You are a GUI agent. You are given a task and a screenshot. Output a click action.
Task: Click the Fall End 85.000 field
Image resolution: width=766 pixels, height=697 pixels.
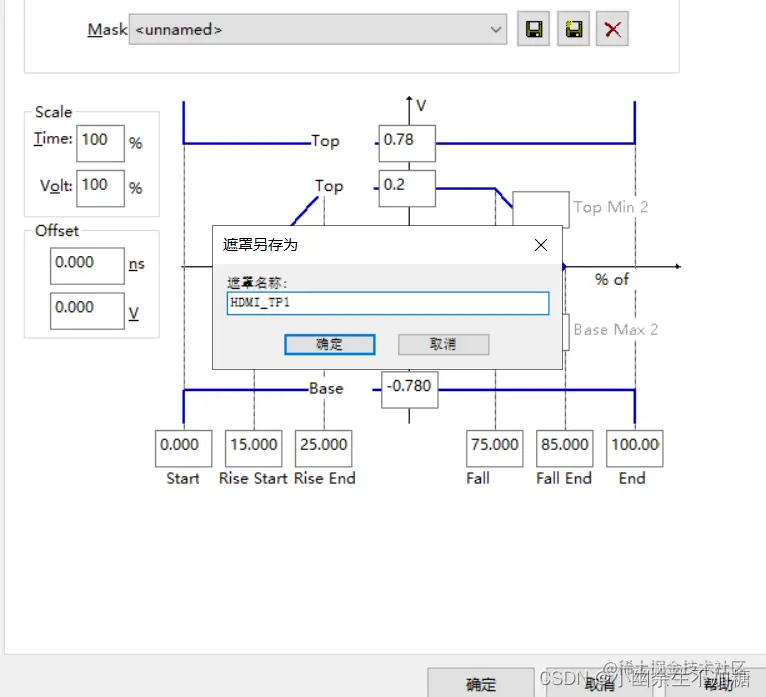point(565,448)
